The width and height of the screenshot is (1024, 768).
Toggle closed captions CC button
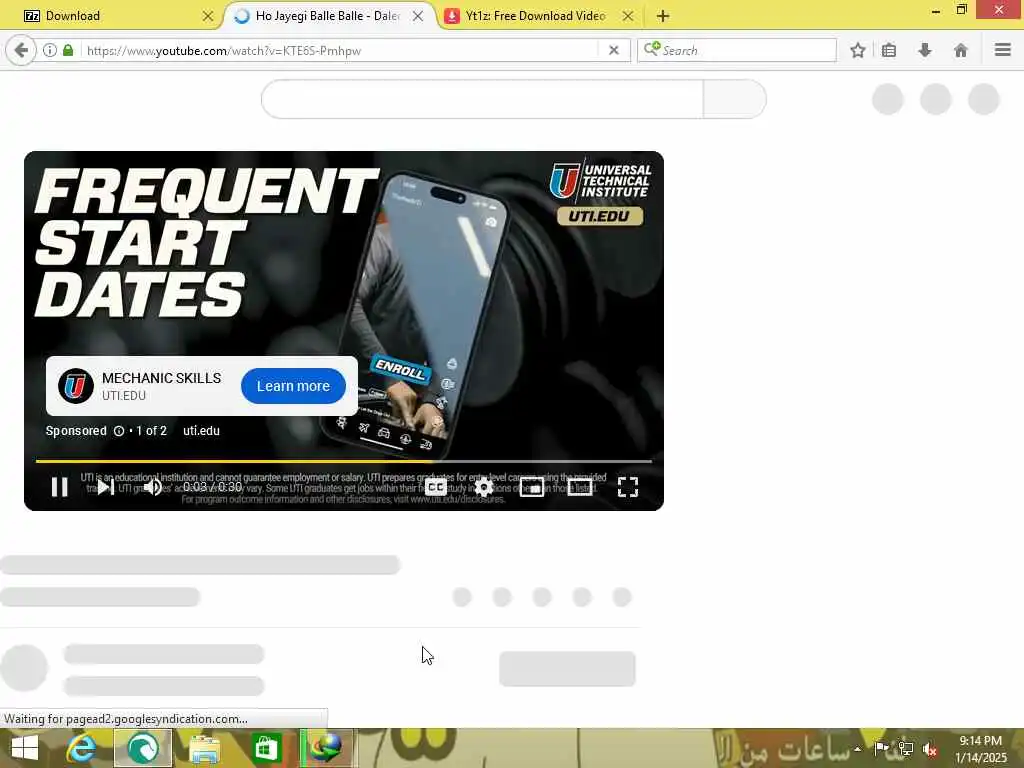[436, 487]
